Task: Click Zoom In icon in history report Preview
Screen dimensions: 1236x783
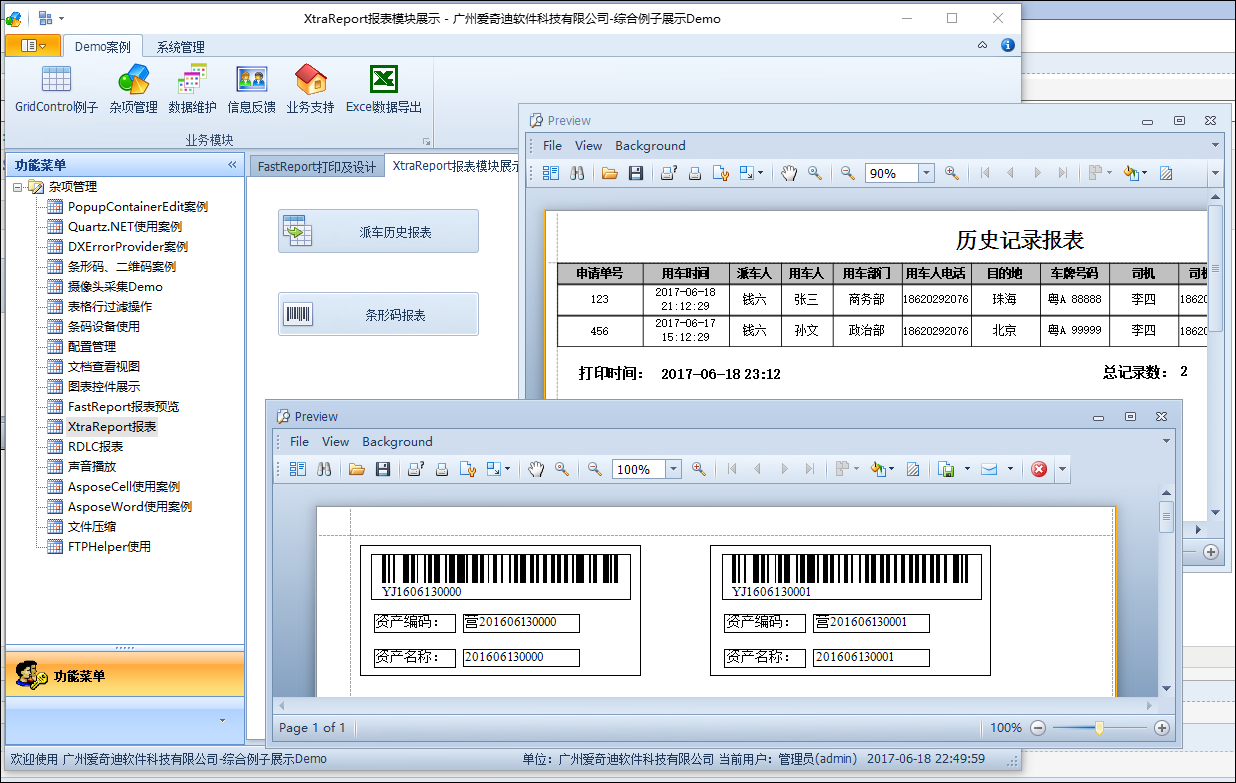Action: (x=951, y=173)
